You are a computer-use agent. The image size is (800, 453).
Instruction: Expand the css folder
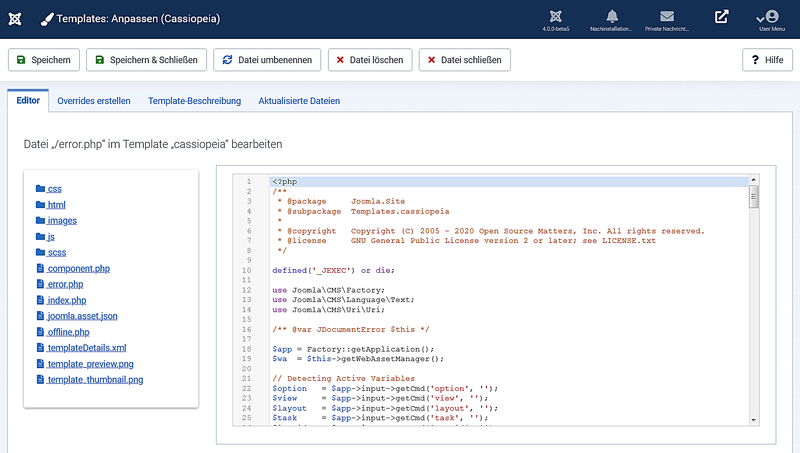(55, 189)
